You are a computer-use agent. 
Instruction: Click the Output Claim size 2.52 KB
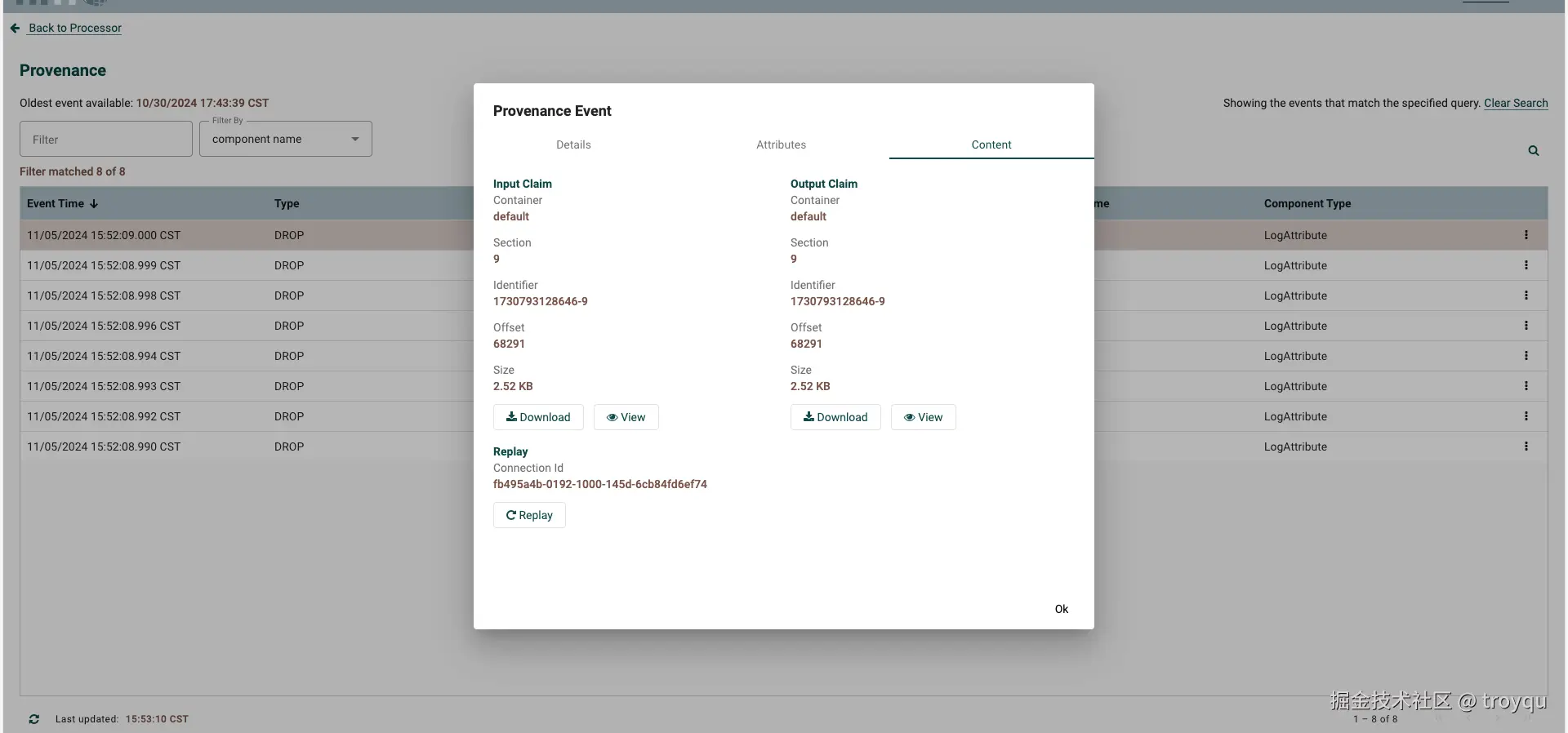[810, 386]
